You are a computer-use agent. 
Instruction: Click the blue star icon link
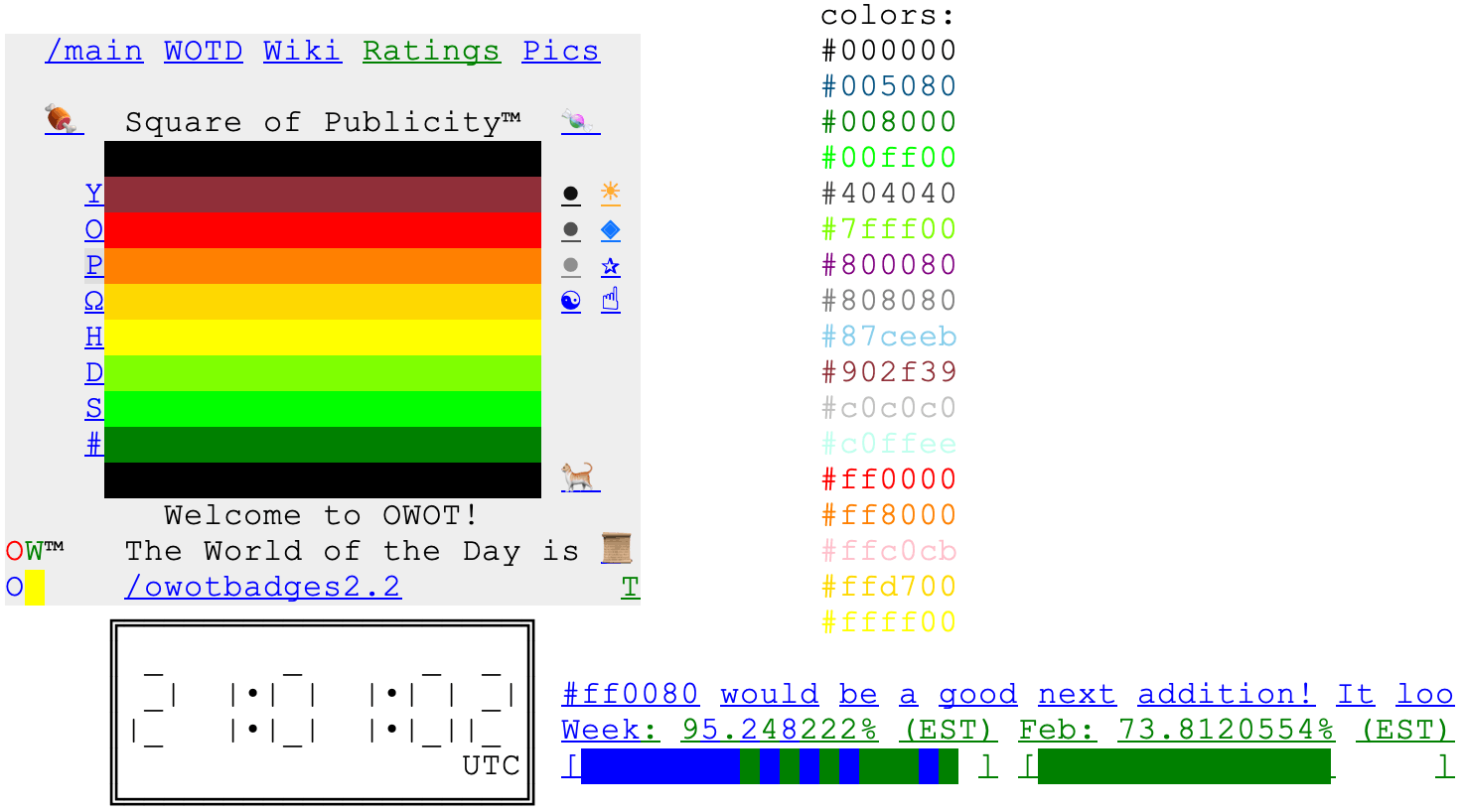coord(610,266)
